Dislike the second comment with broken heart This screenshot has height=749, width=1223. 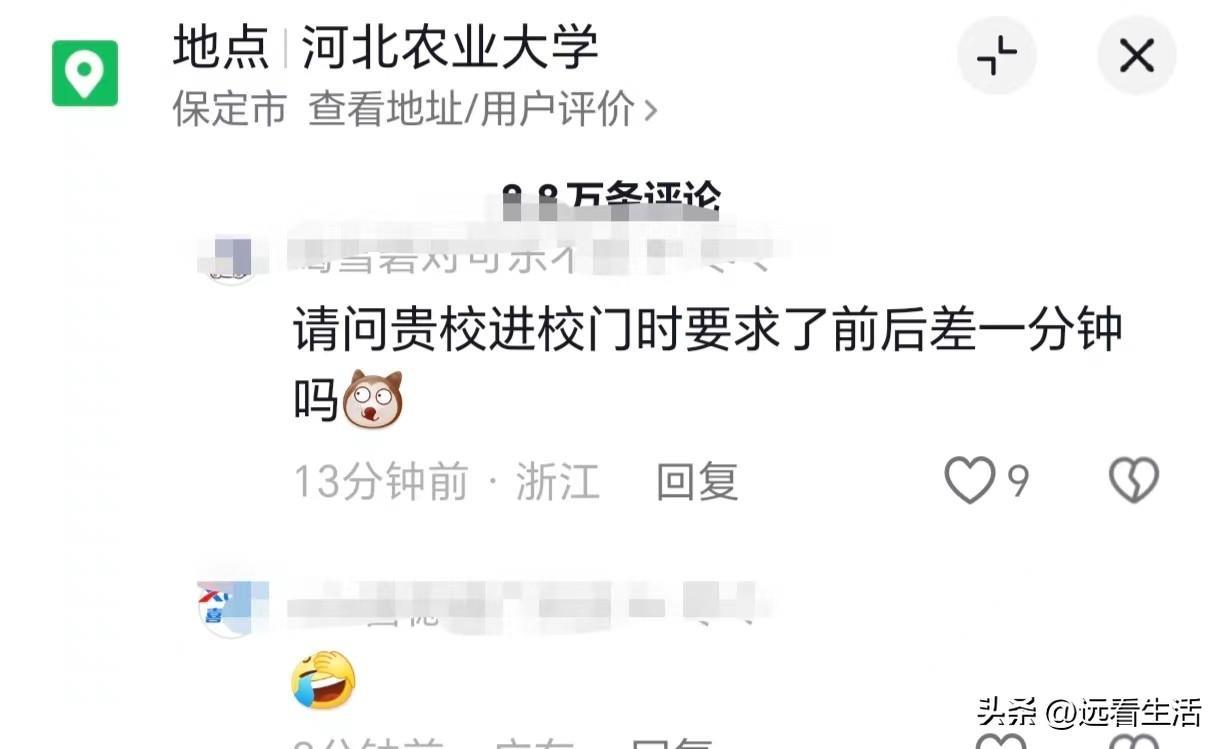coord(1134,742)
